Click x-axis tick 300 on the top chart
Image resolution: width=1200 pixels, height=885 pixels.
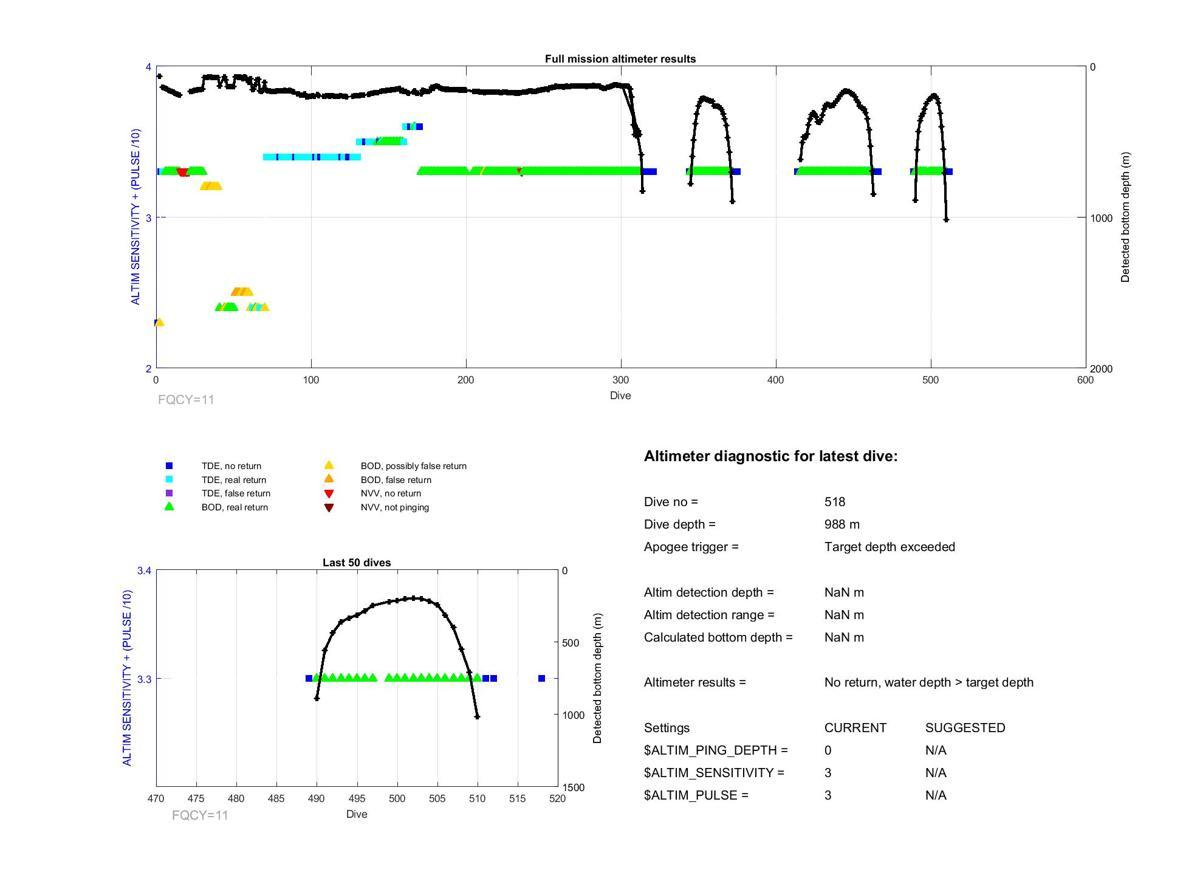621,380
